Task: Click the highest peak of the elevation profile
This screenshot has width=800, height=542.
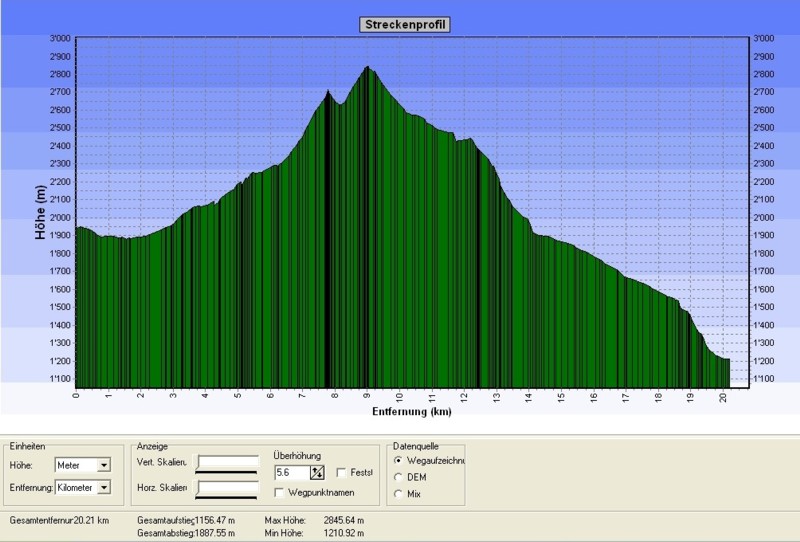Action: 367,68
